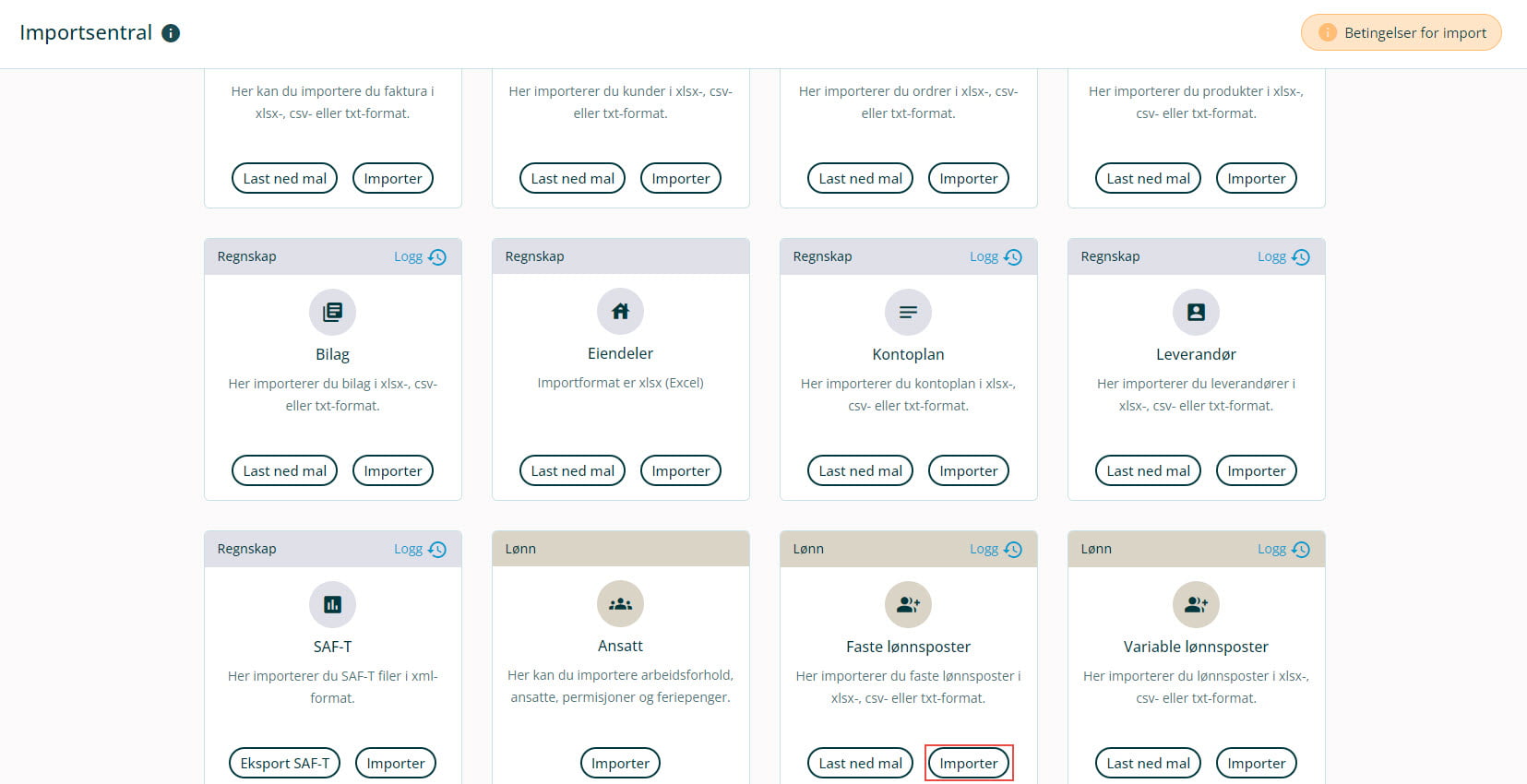Click the Variable lønnsposter person icon
The width and height of the screenshot is (1527, 784).
pos(1196,604)
